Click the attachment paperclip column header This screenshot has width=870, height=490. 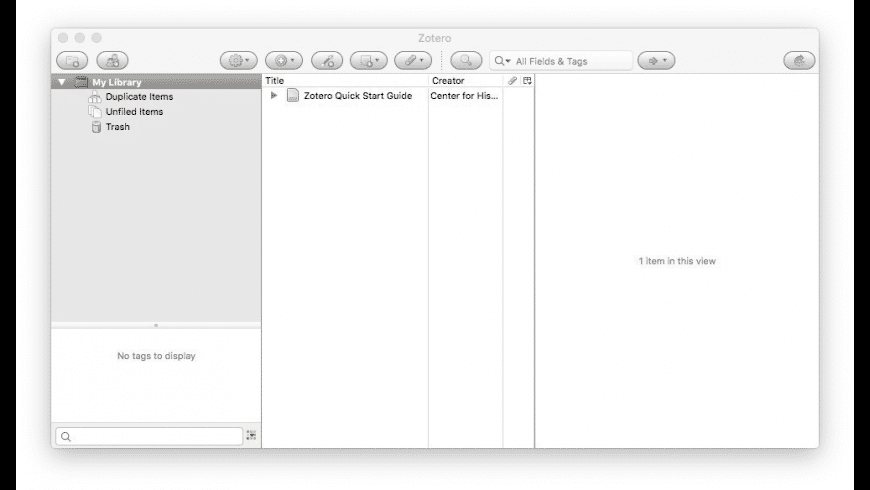[512, 80]
